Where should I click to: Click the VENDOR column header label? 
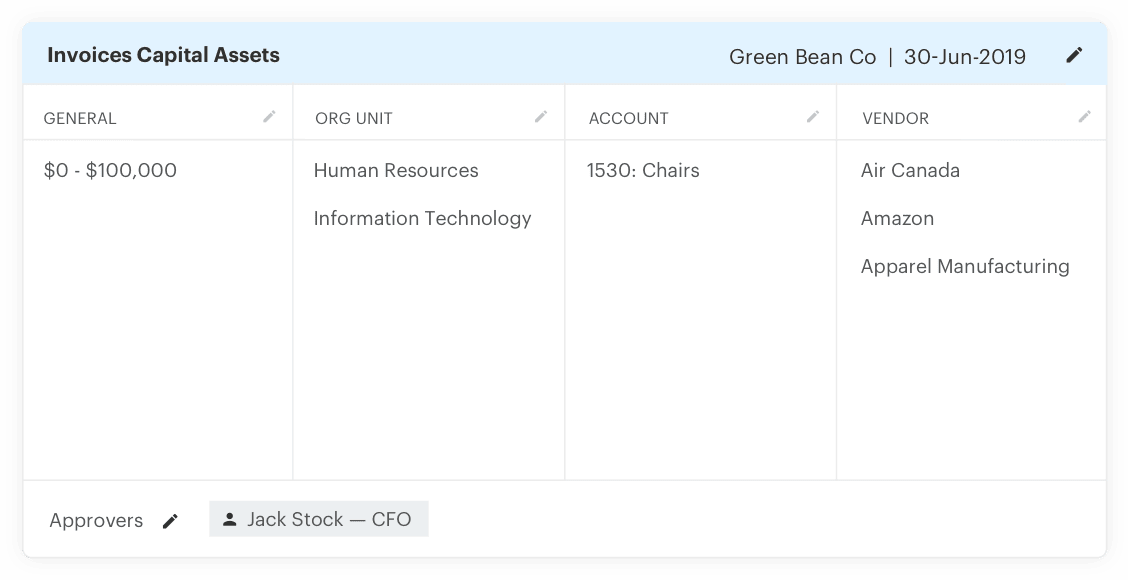pyautogui.click(x=894, y=118)
